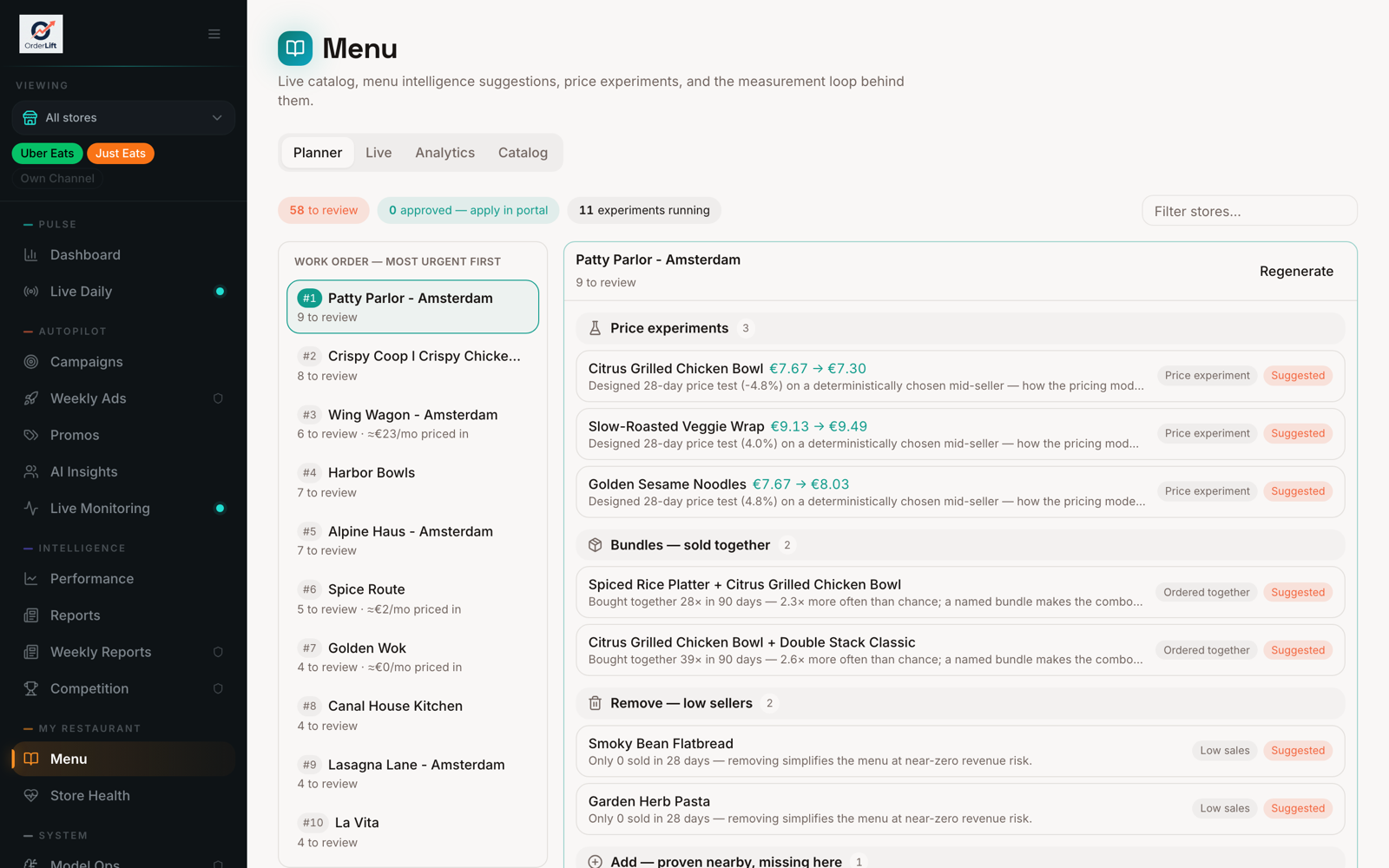Image resolution: width=1389 pixels, height=868 pixels.
Task: Open the Smoky Bean Flatbread suggestion
Action: [960, 752]
